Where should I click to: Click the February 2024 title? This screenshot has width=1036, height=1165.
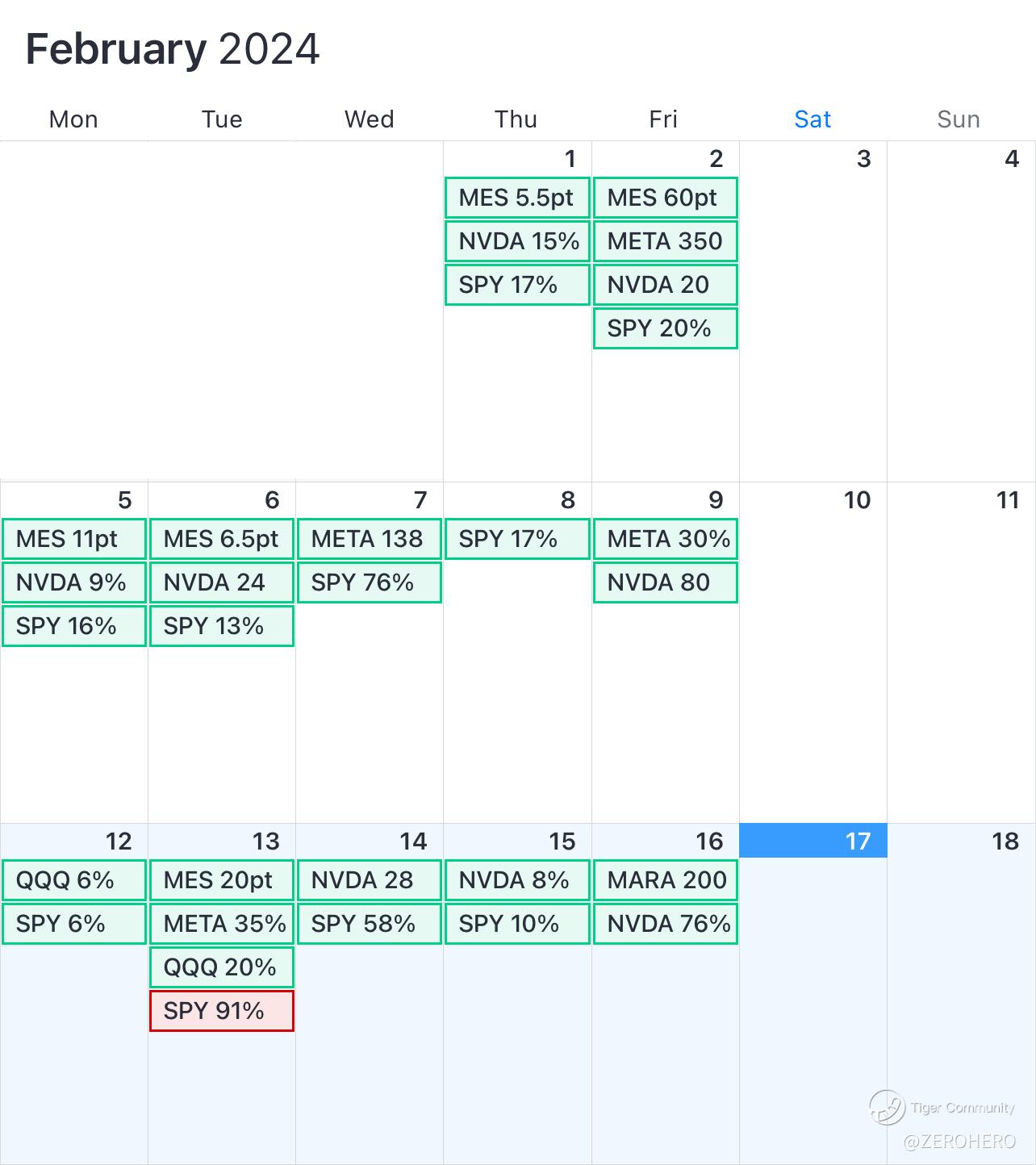(x=173, y=49)
